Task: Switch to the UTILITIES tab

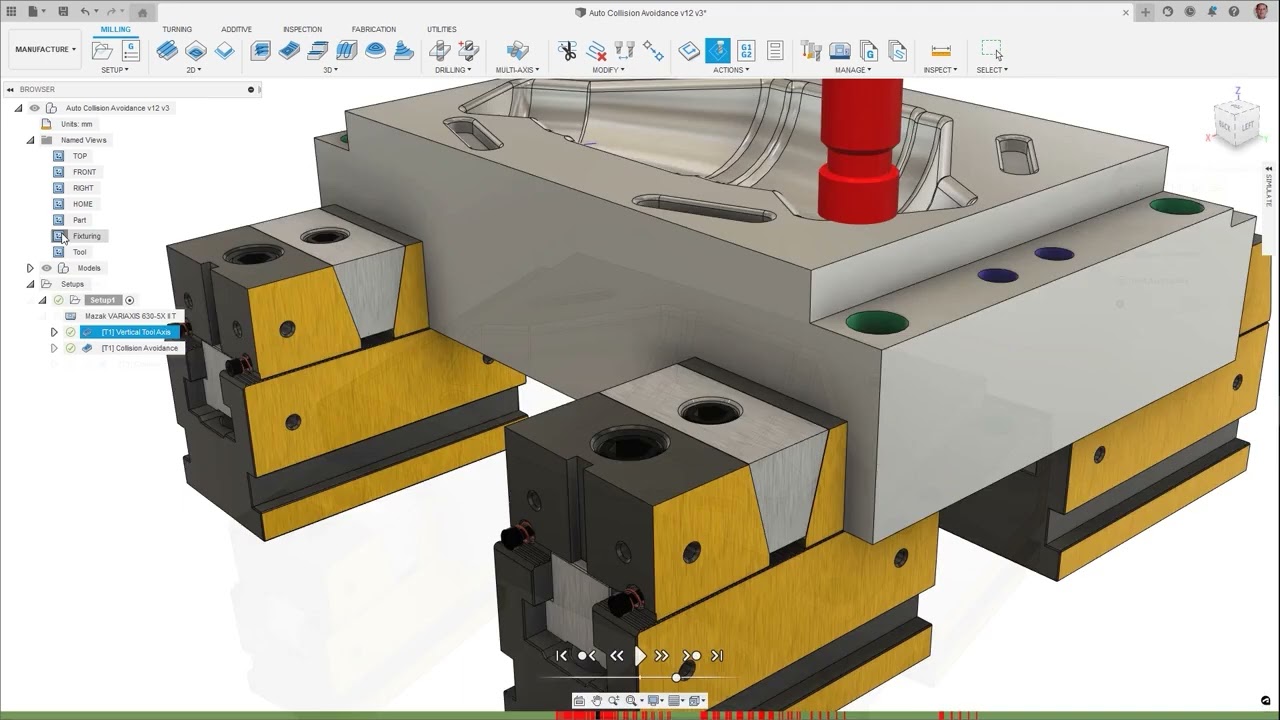Action: (441, 29)
